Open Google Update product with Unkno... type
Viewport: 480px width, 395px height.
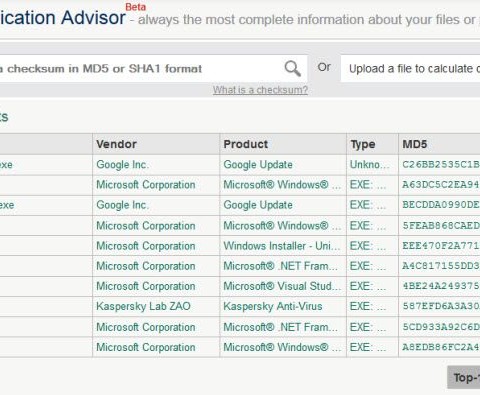[258, 165]
